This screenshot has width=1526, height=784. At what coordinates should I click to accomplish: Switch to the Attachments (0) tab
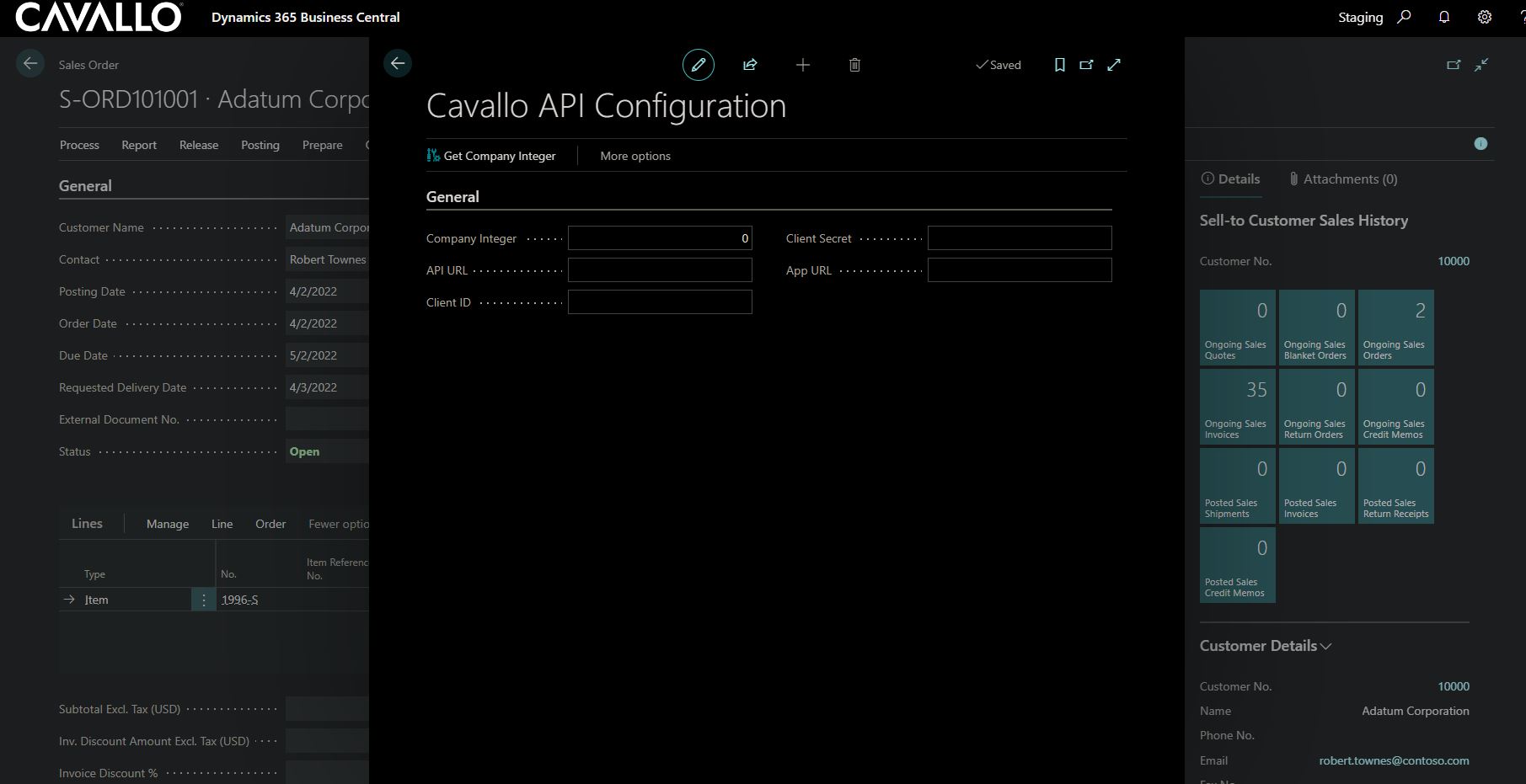point(1343,179)
